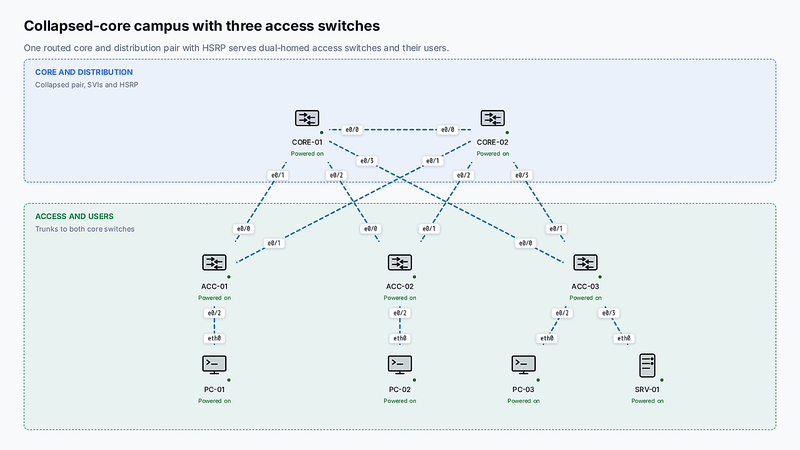Click the green status dot beside PC-02

pos(414,380)
